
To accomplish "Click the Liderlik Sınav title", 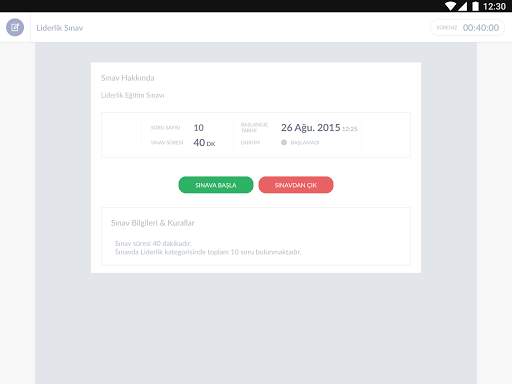I will click(60, 28).
